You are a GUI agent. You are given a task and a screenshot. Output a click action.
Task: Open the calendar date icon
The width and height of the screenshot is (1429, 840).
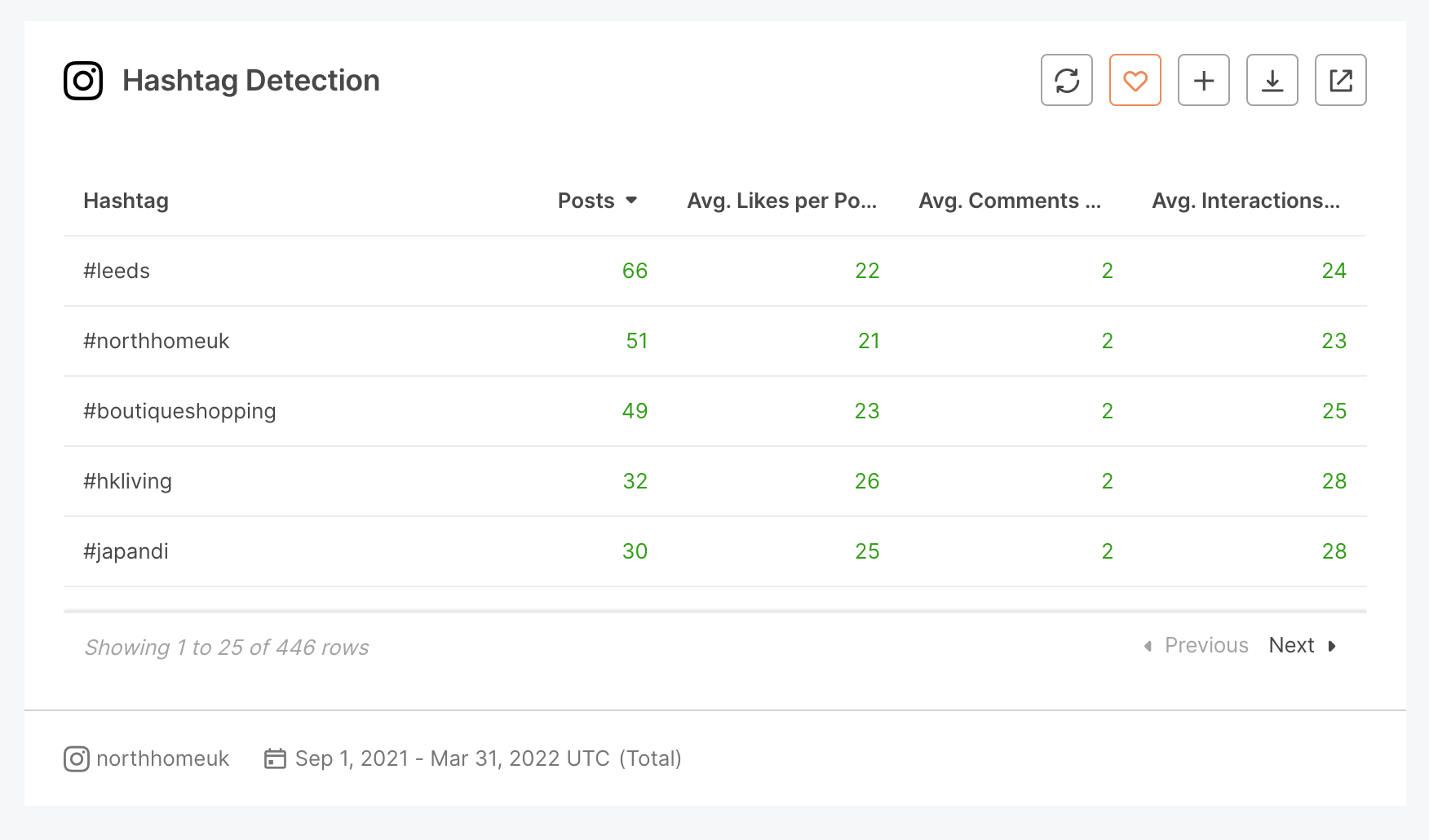[x=276, y=758]
